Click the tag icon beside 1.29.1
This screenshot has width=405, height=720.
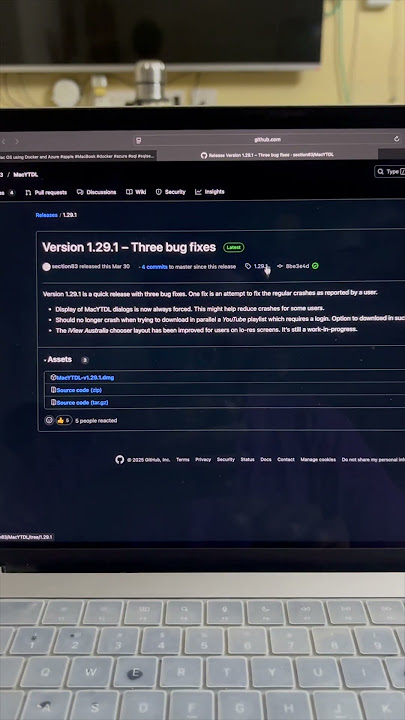(248, 266)
